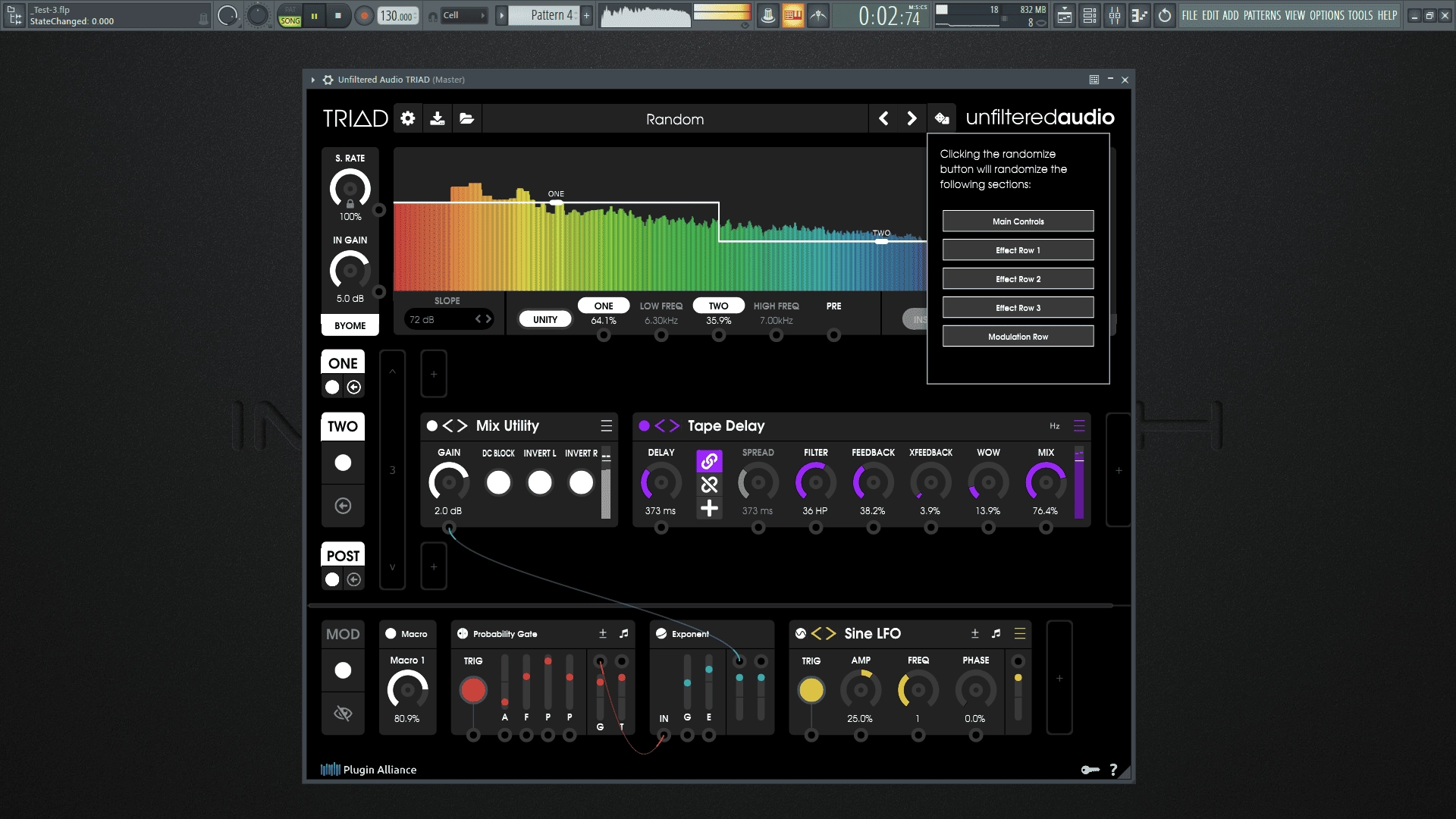The width and height of the screenshot is (1456, 819).
Task: Open FL Studio Cell snap dropdown
Action: [464, 15]
